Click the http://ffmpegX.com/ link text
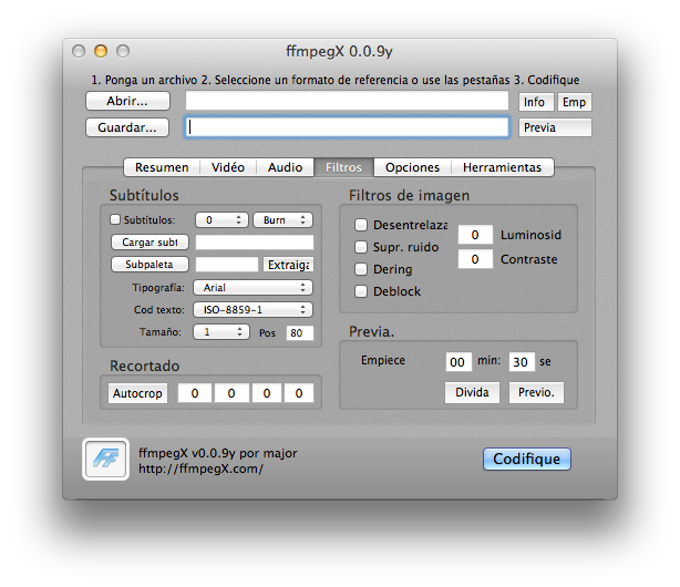The image size is (680, 587). pos(201,469)
